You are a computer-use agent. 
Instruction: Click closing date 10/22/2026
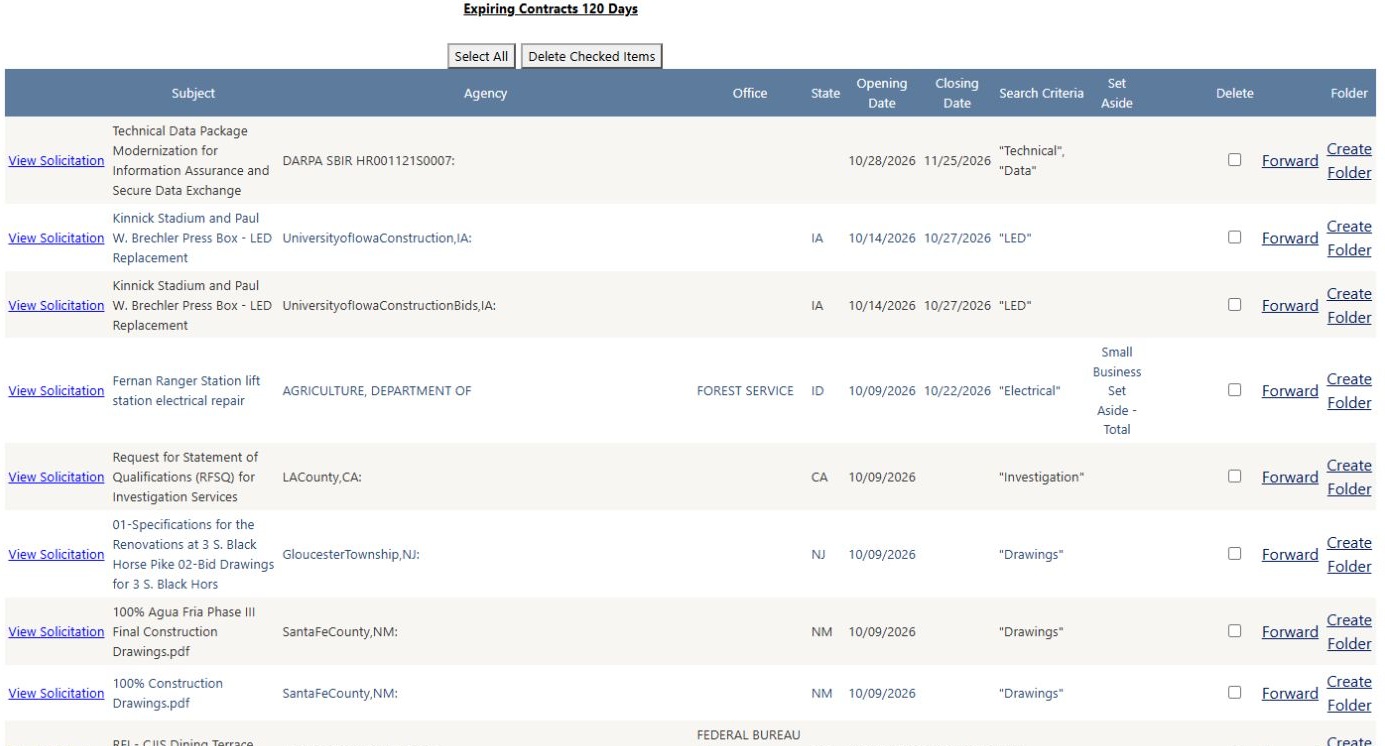click(957, 391)
